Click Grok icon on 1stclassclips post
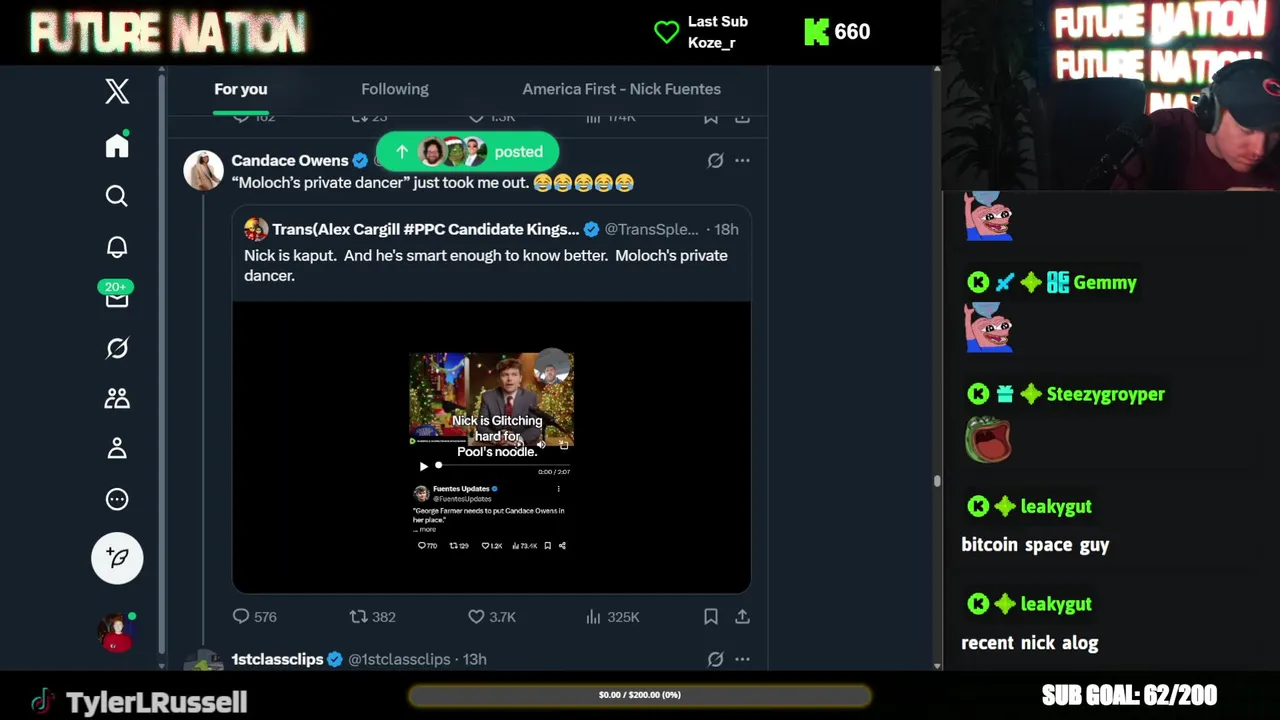 [x=715, y=659]
